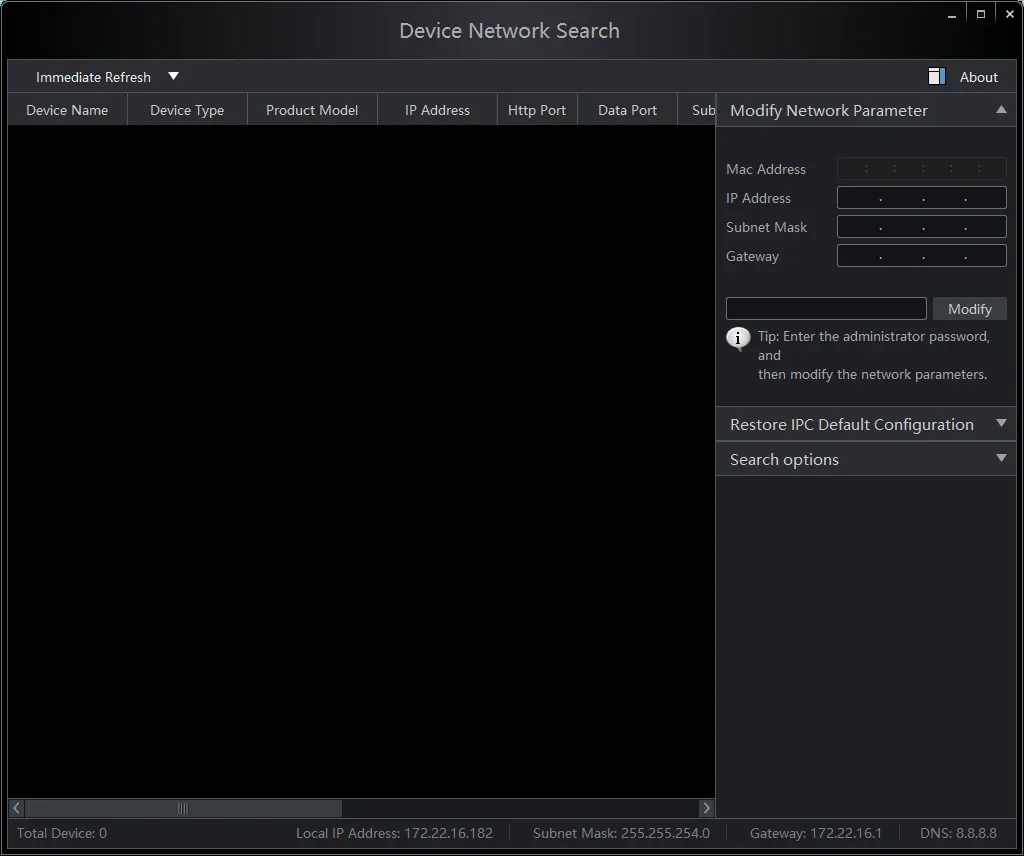Click the administrator password input field
This screenshot has width=1024, height=856.
click(826, 308)
